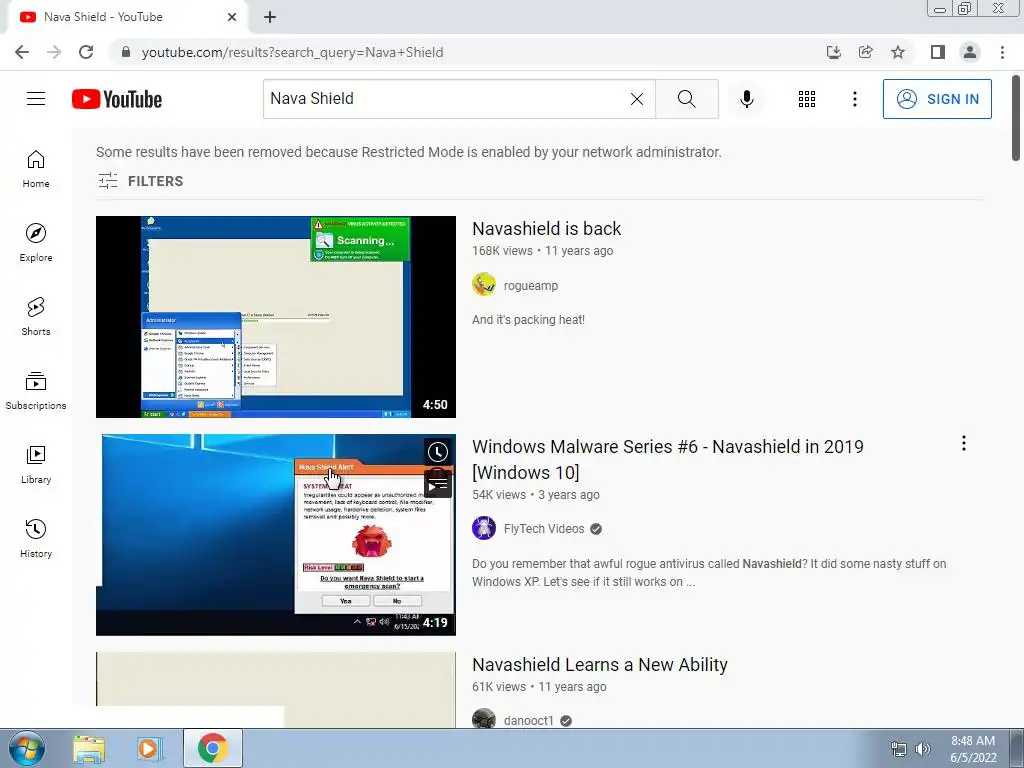
Task: Click the SIGN IN button
Action: [x=937, y=99]
